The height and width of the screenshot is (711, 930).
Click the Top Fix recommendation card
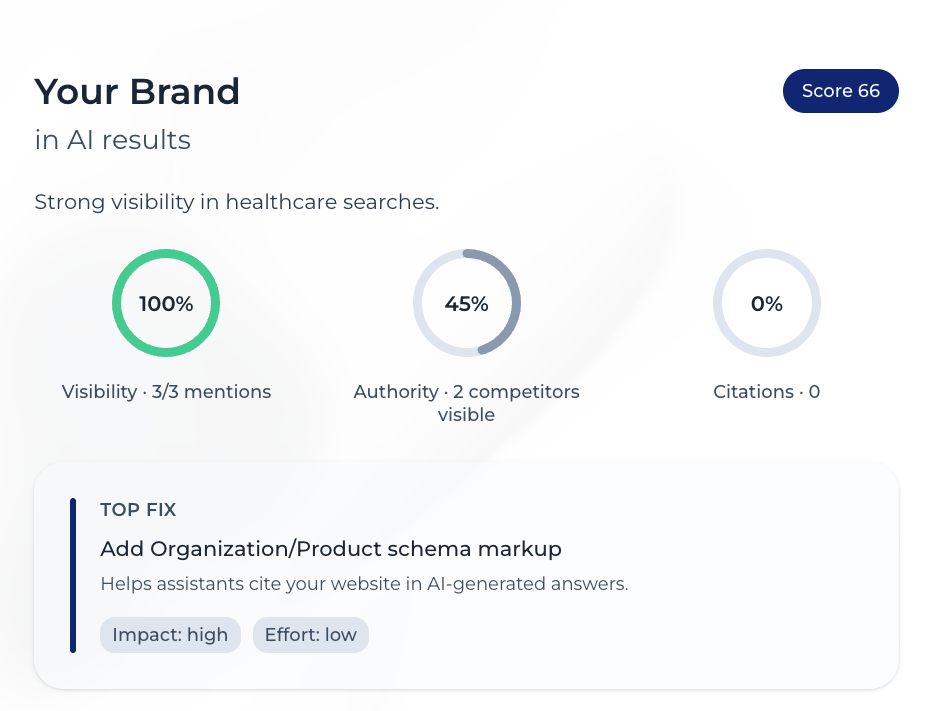click(467, 576)
